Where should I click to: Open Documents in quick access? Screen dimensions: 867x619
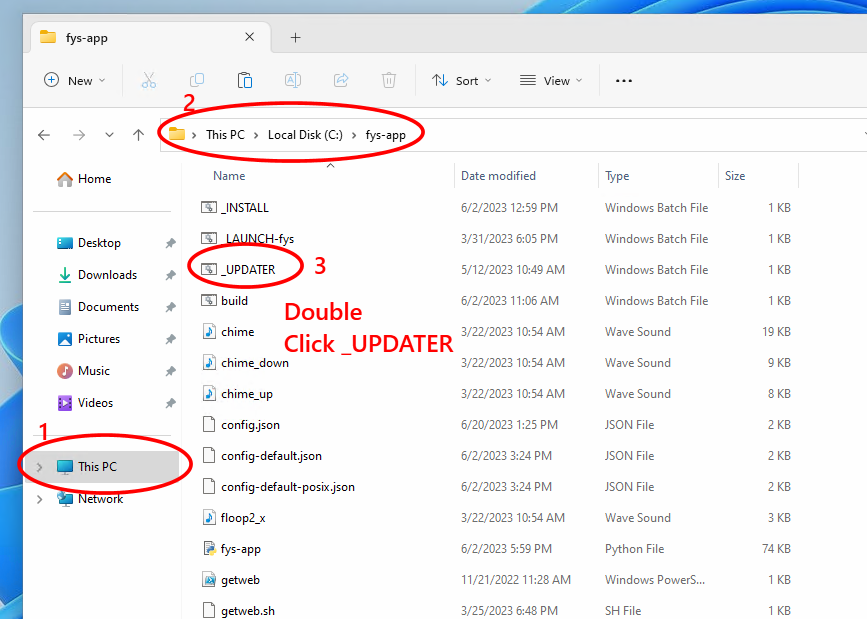point(98,307)
